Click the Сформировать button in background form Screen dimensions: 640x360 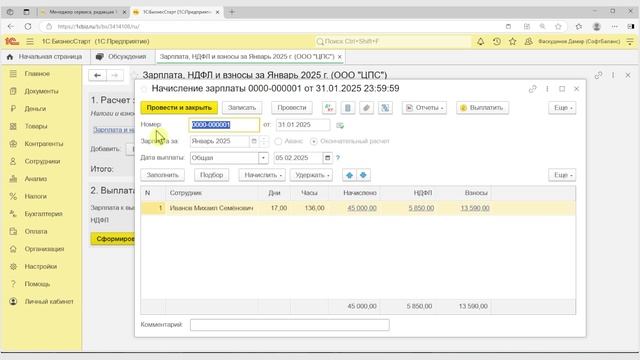tap(113, 239)
